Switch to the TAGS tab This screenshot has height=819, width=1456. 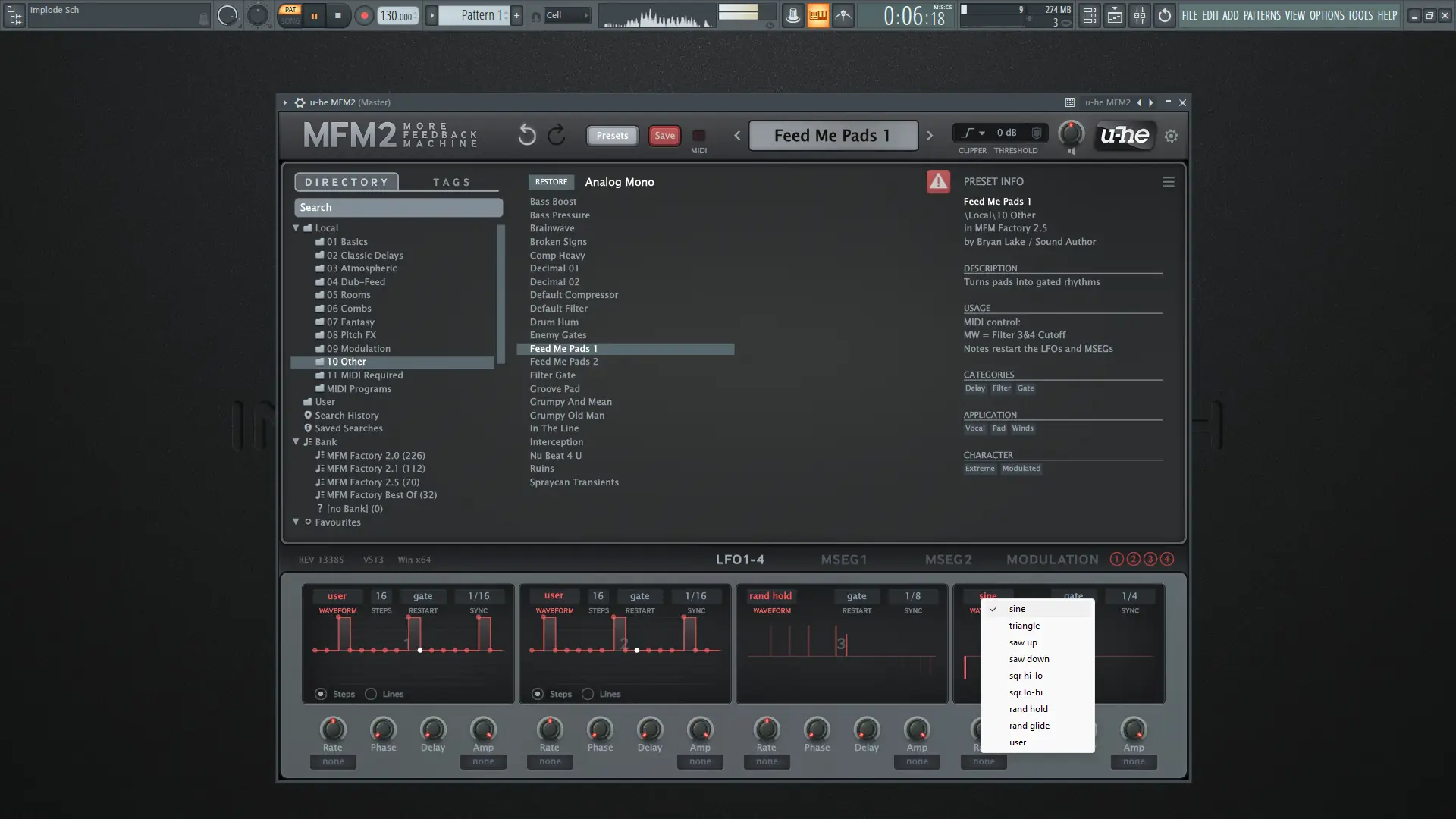coord(452,181)
